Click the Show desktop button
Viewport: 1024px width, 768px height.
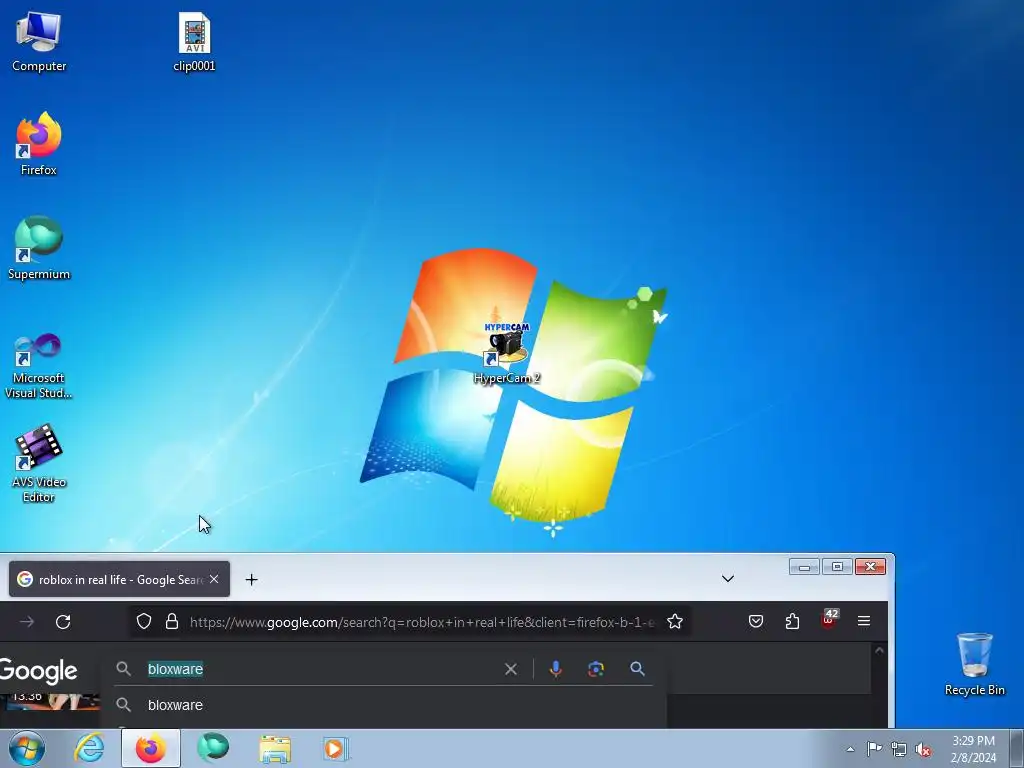click(x=1017, y=748)
